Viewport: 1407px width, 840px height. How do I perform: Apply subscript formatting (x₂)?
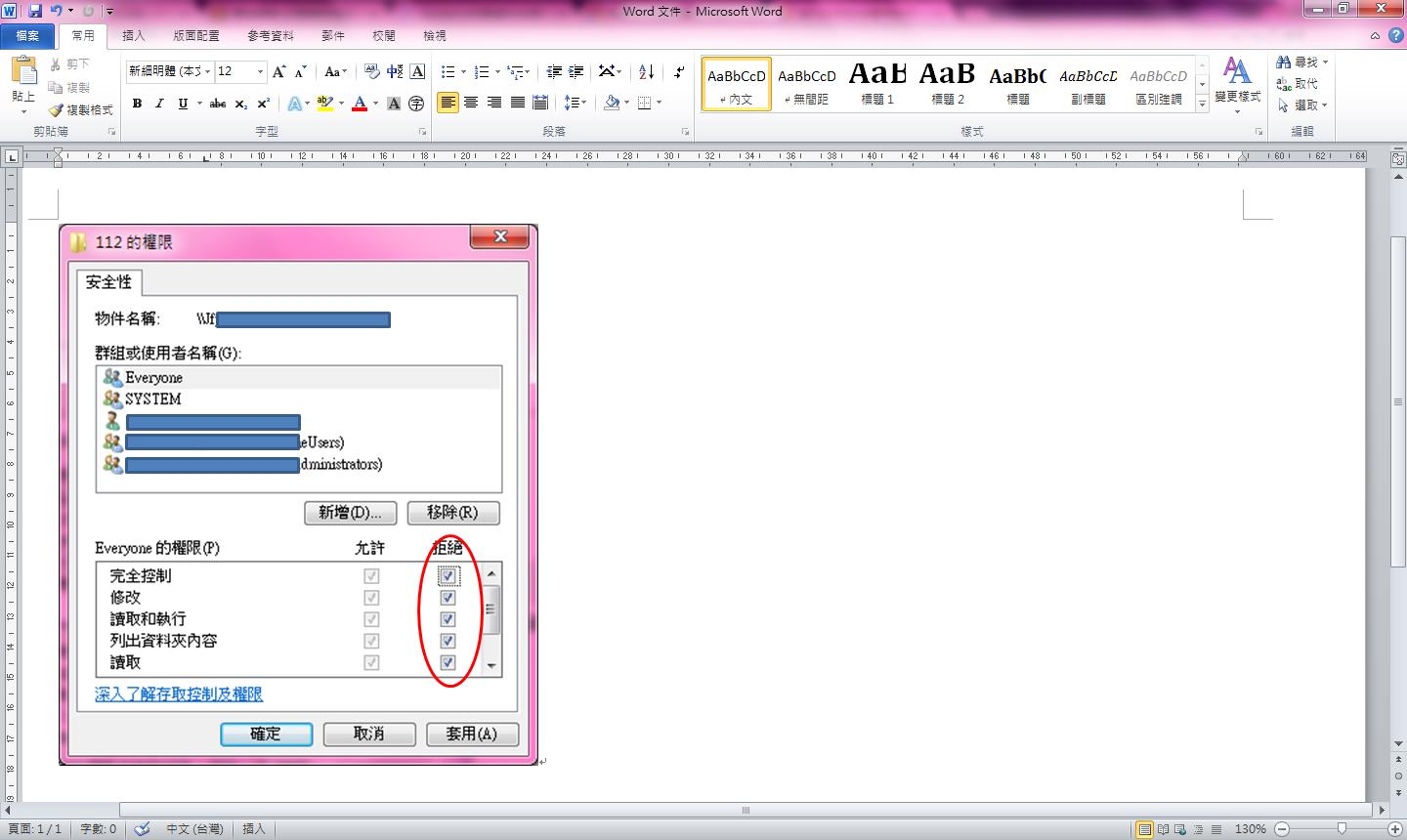[241, 104]
